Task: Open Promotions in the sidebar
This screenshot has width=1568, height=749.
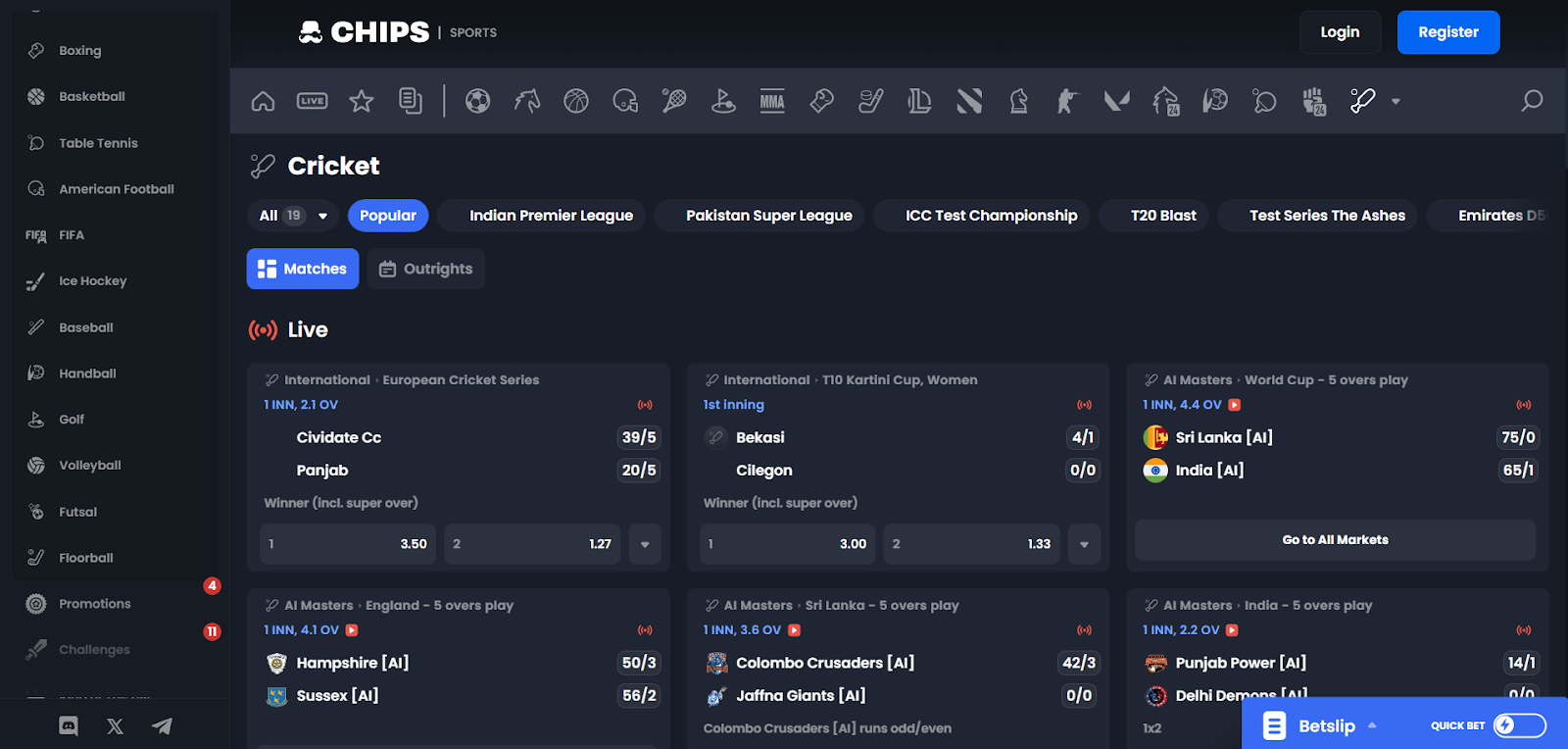Action: pyautogui.click(x=94, y=604)
